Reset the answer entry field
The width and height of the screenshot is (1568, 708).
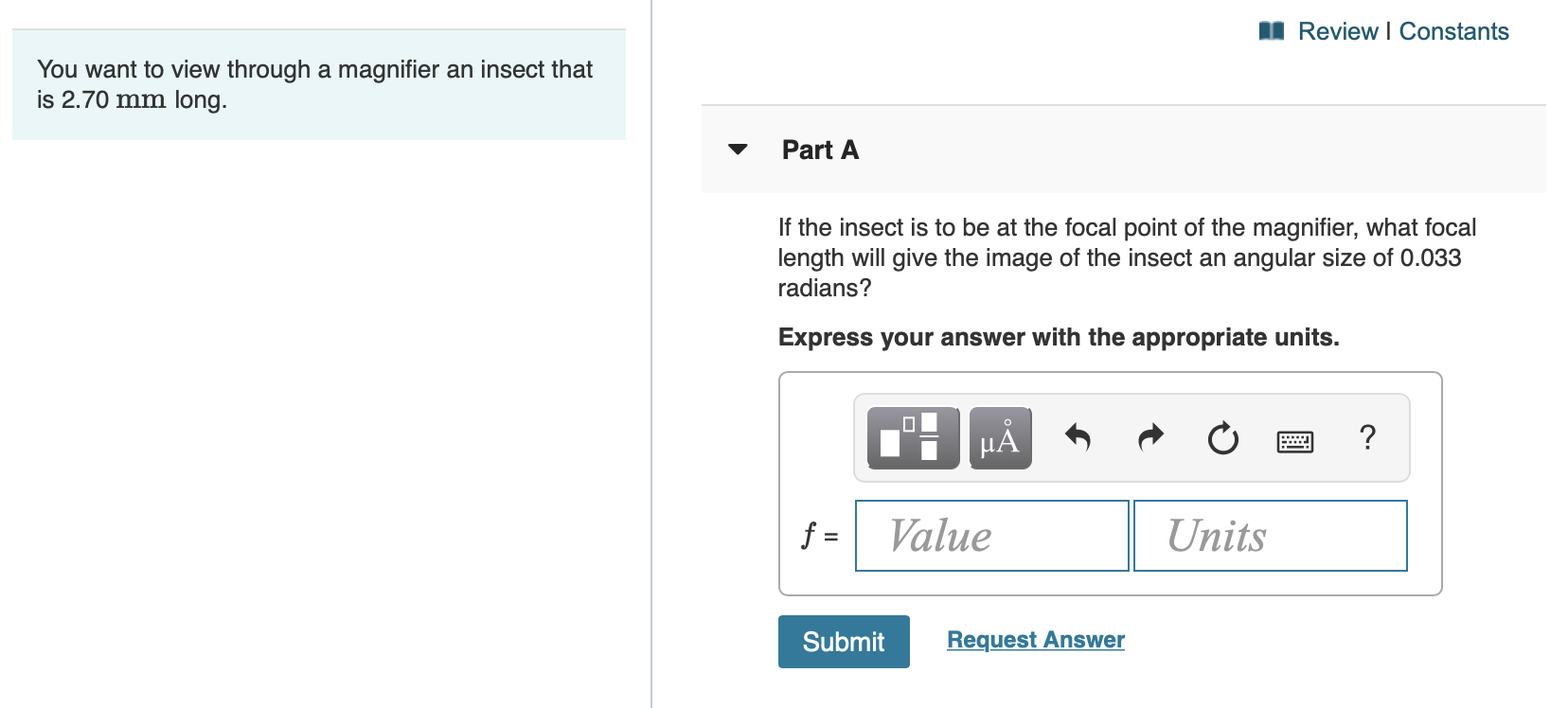[x=1222, y=437]
